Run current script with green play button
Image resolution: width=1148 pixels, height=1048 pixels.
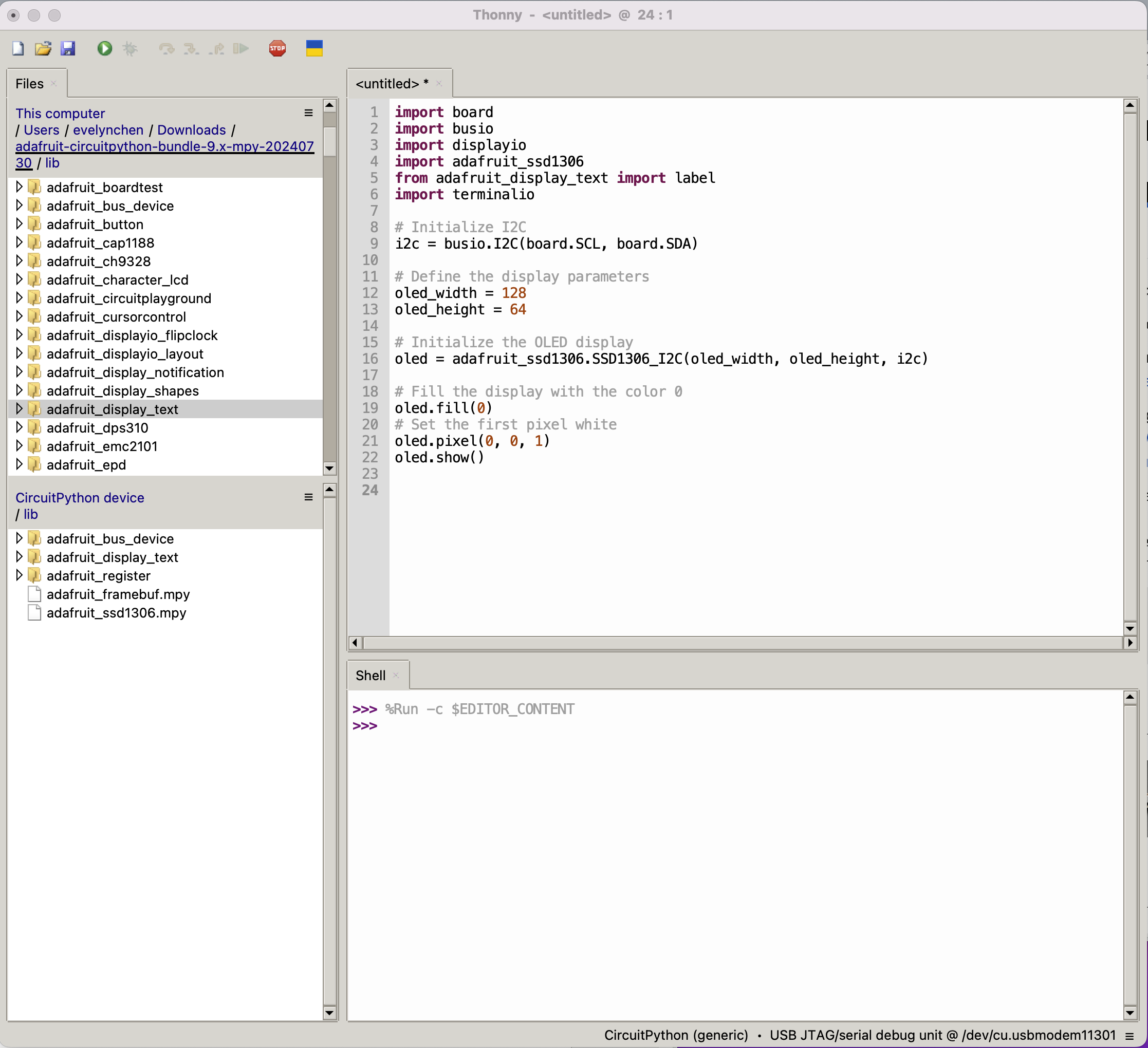(104, 48)
